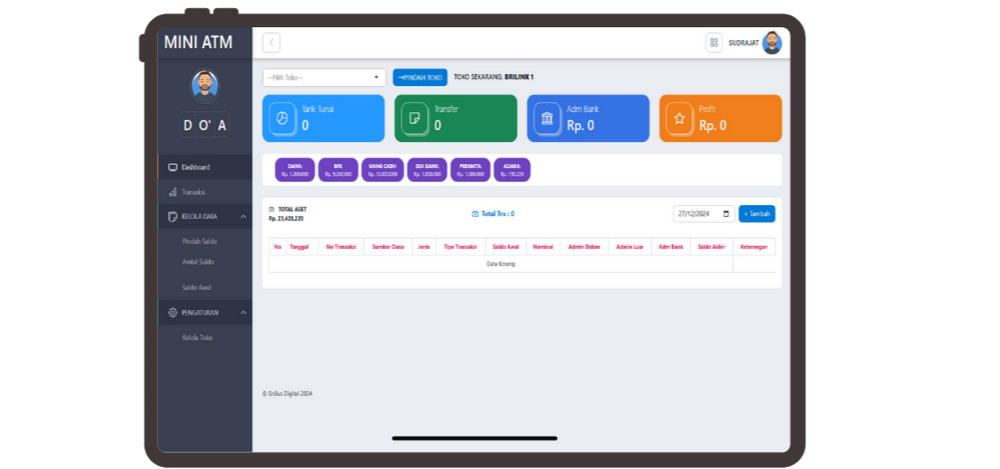Image resolution: width=1000 pixels, height=469 pixels.
Task: Open Kelola Toko submenu item
Action: [197, 338]
